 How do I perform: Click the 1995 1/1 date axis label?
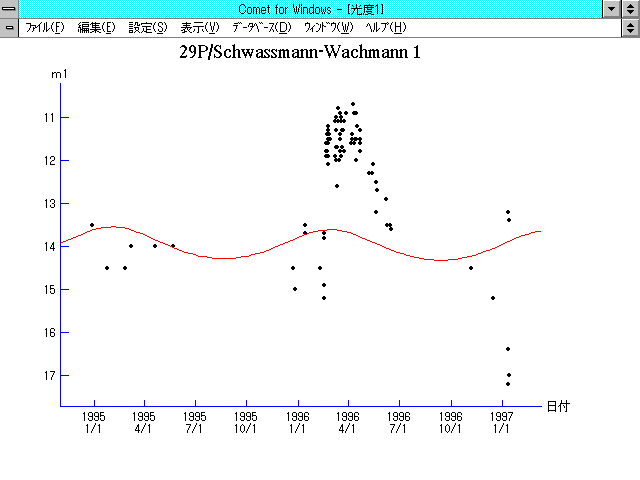(x=93, y=422)
